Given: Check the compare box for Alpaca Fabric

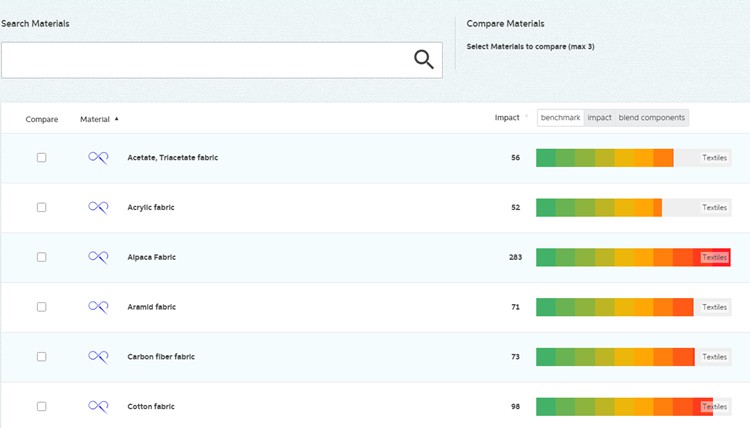Looking at the screenshot, I should click(x=41, y=257).
